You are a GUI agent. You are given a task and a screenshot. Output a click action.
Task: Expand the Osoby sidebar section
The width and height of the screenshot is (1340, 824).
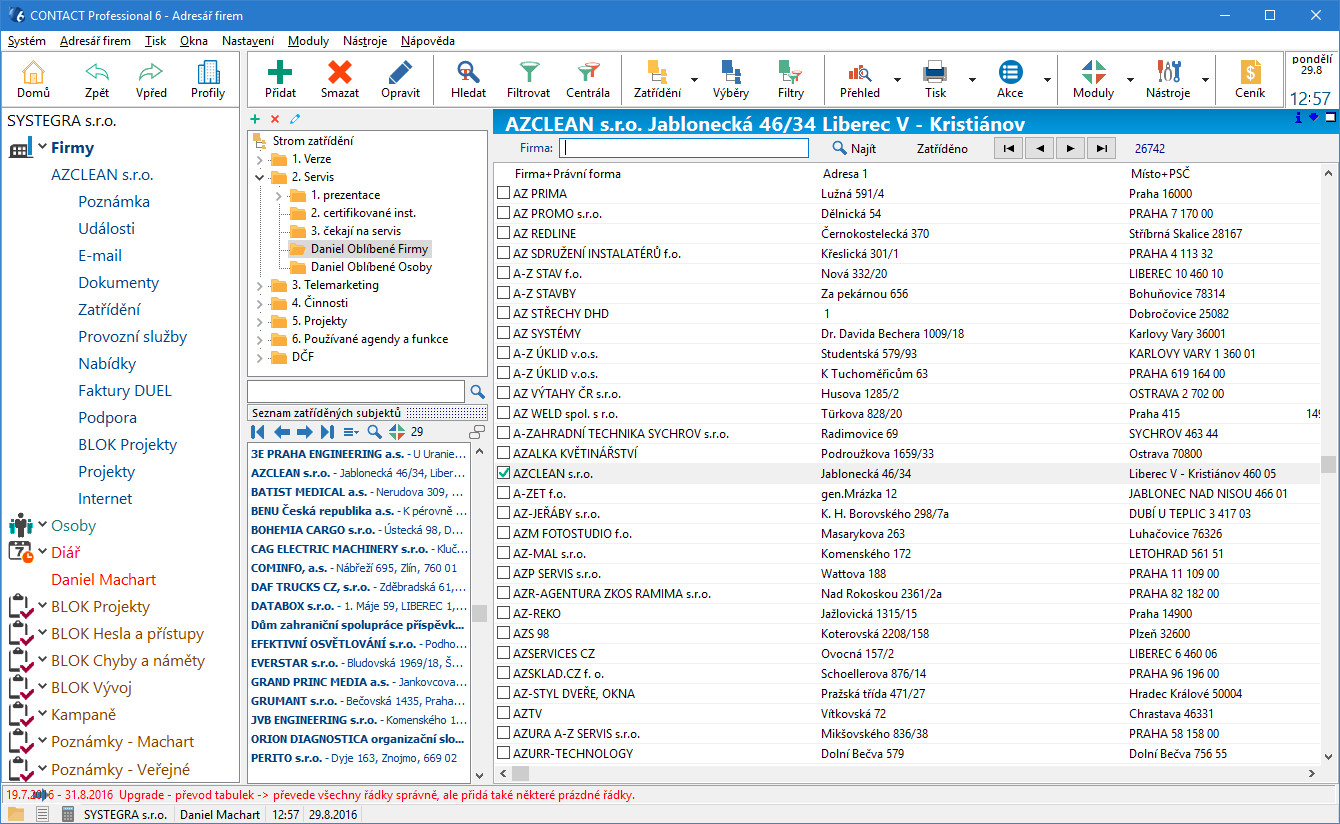point(43,525)
